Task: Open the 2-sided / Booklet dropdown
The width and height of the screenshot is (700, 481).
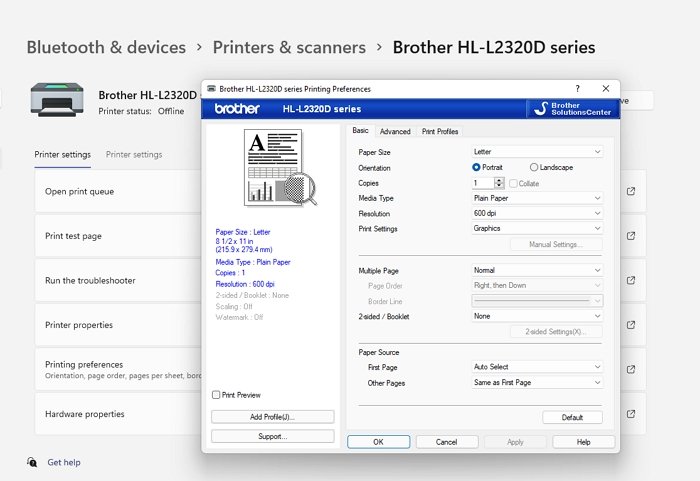Action: click(537, 316)
